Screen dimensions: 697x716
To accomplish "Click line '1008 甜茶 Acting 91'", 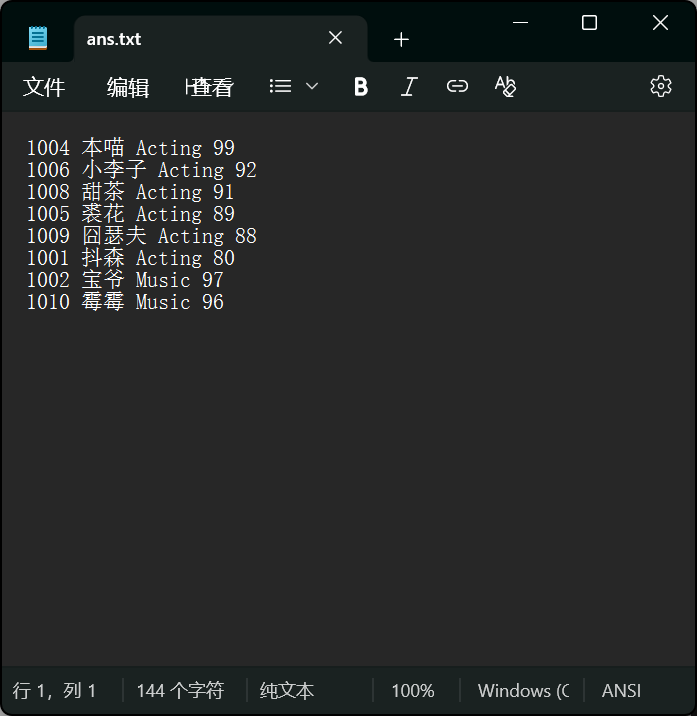I will 131,192.
